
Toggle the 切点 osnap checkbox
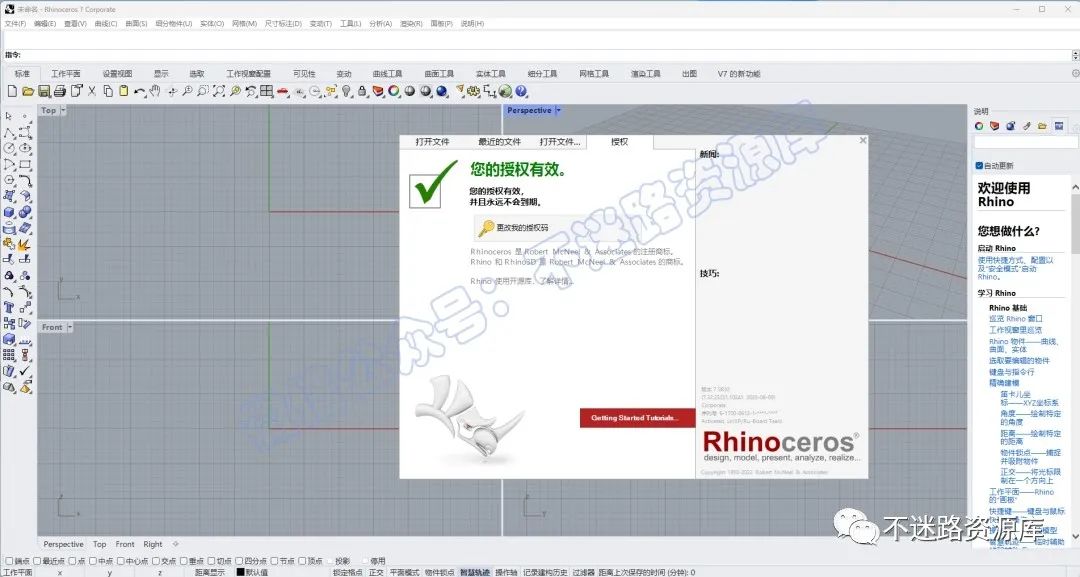click(211, 561)
